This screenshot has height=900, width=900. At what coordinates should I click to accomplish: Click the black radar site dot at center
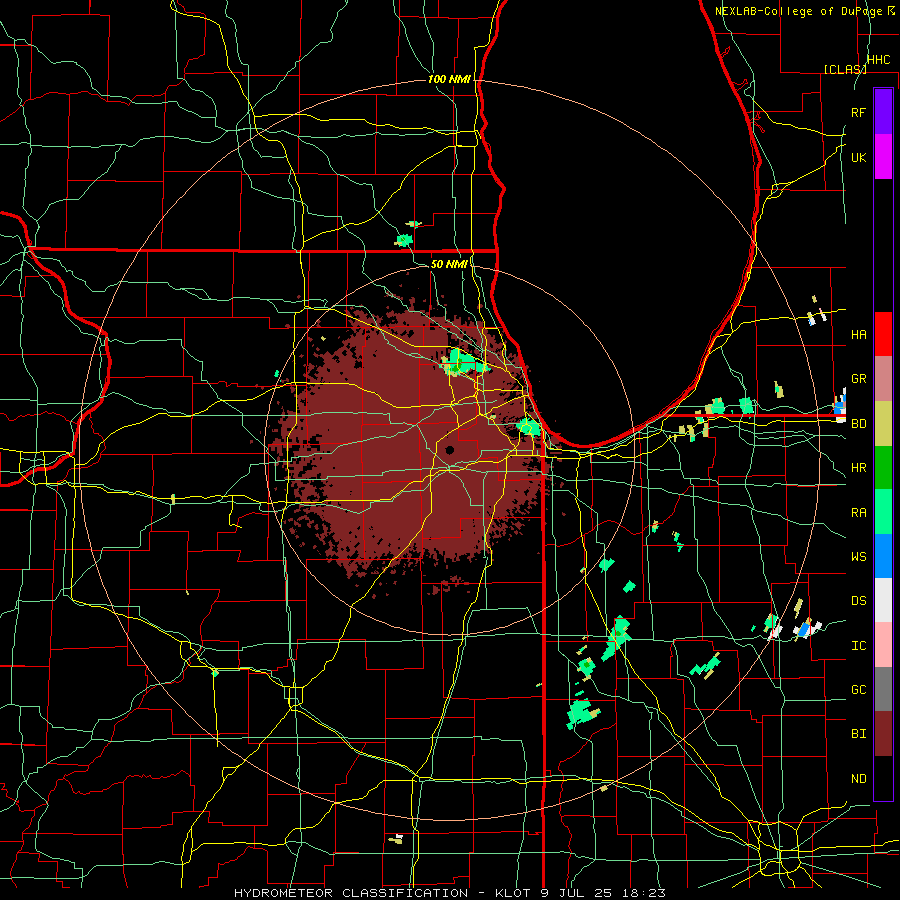[x=449, y=450]
